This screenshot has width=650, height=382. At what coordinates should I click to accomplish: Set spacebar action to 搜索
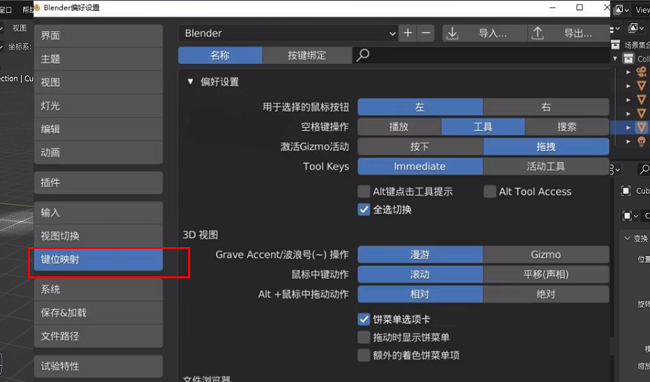(567, 127)
